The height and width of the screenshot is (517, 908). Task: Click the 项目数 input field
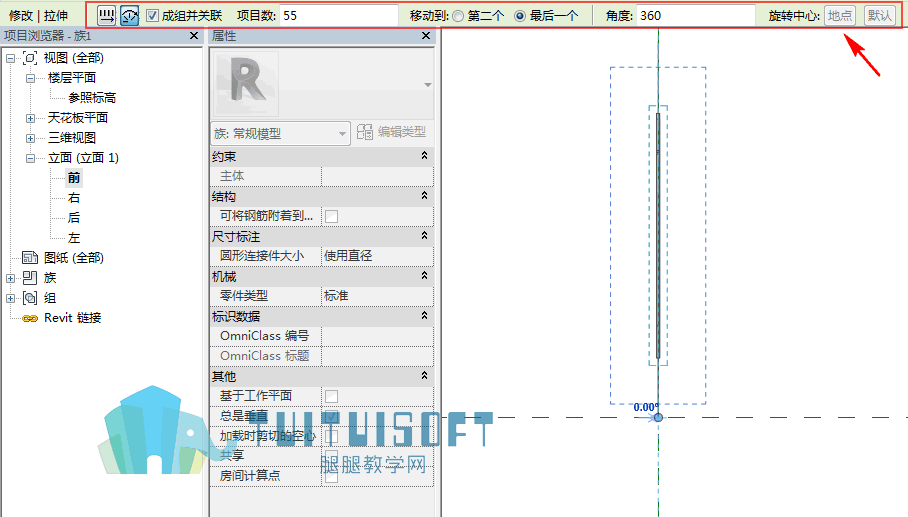339,16
